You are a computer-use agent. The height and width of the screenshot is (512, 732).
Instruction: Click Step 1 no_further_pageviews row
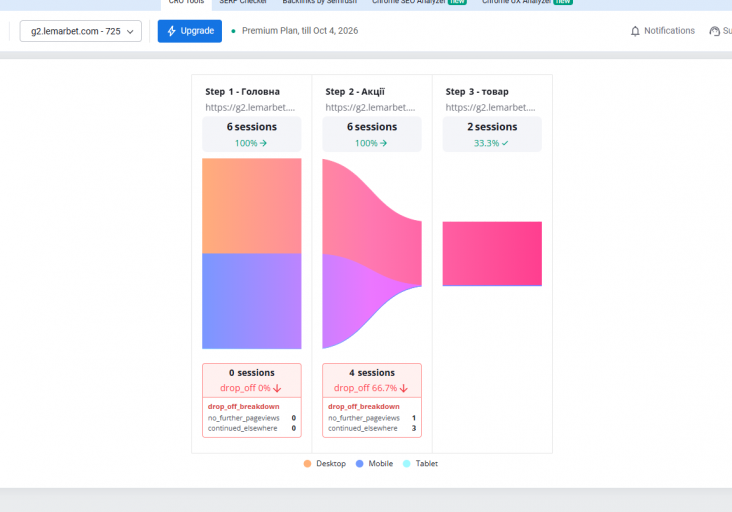(252, 418)
